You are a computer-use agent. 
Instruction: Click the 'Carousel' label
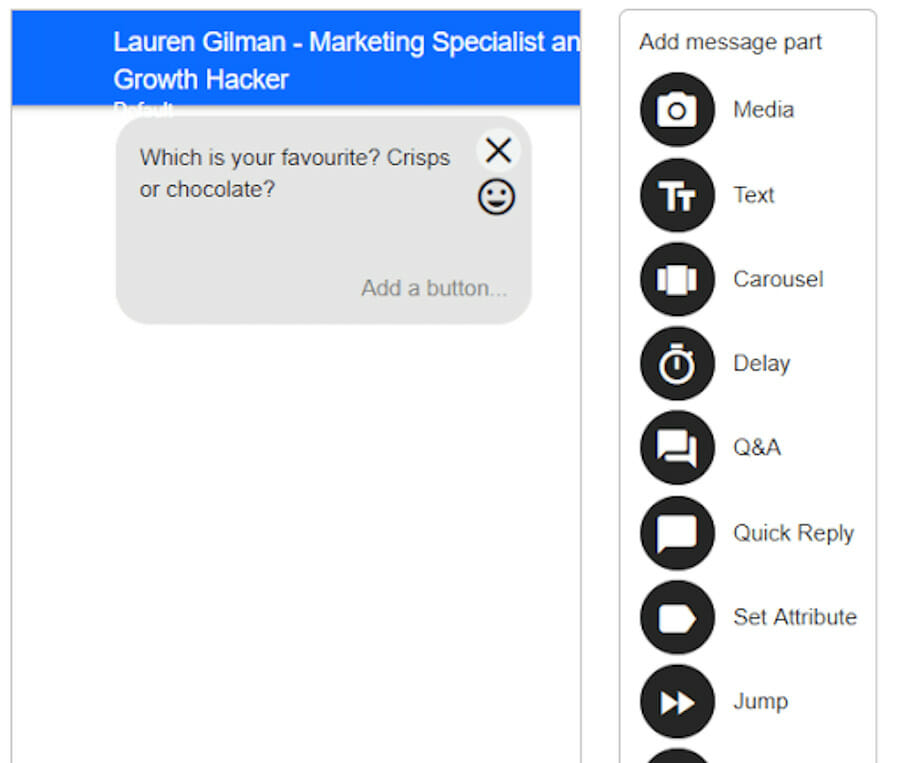(778, 280)
